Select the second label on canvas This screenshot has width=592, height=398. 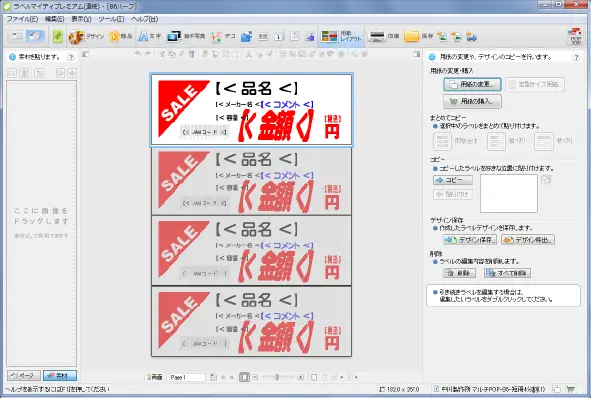click(x=251, y=181)
